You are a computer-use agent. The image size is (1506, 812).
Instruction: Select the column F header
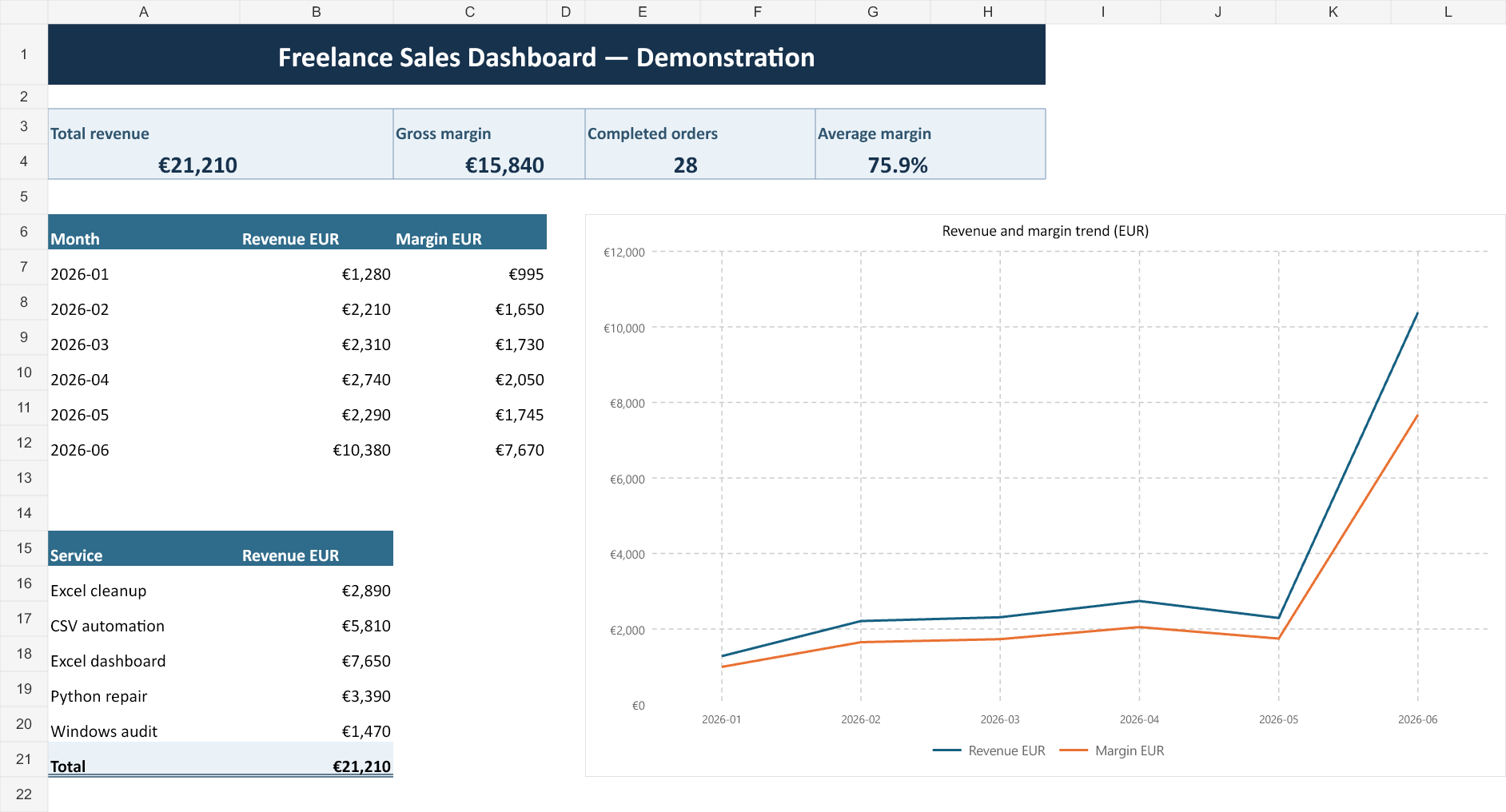pyautogui.click(x=758, y=12)
